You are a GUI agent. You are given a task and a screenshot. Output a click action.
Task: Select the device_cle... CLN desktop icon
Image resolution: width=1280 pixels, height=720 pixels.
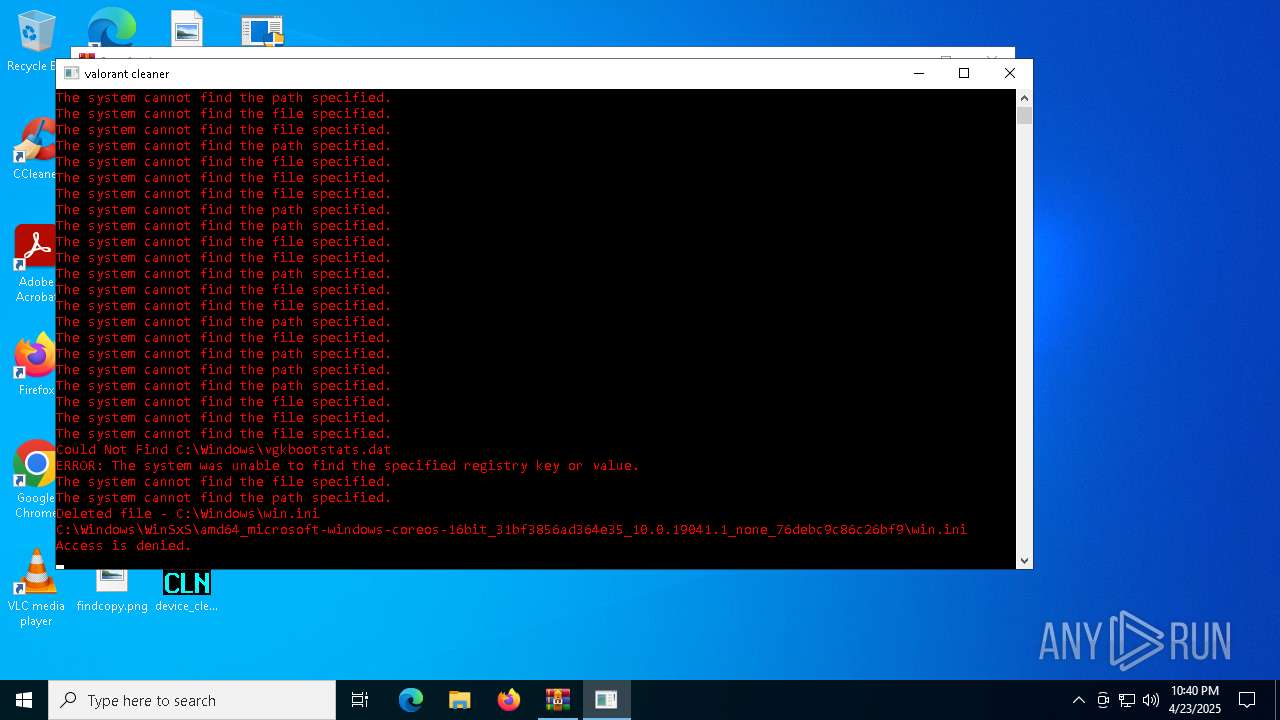186,590
